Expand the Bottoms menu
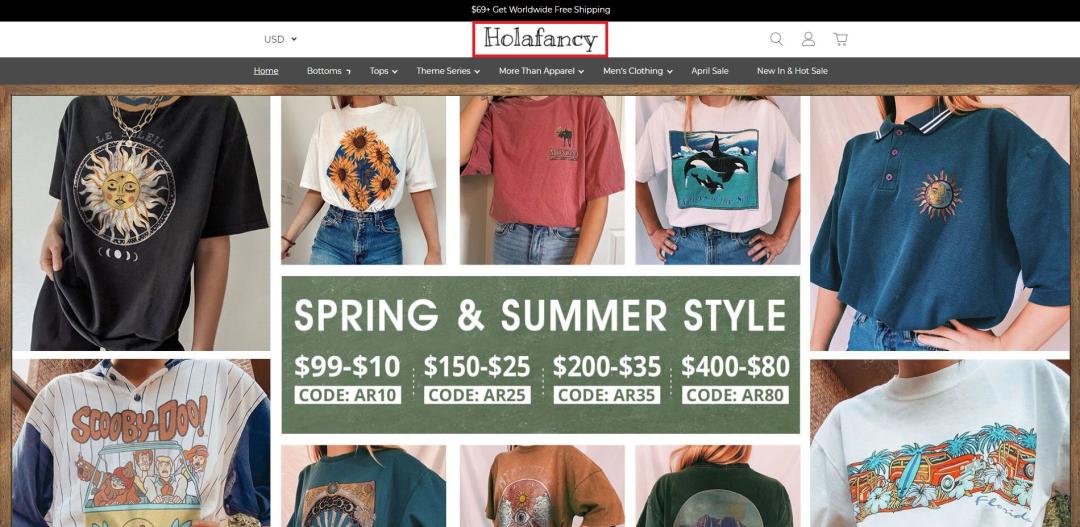The width and height of the screenshot is (1080, 527). (x=329, y=71)
